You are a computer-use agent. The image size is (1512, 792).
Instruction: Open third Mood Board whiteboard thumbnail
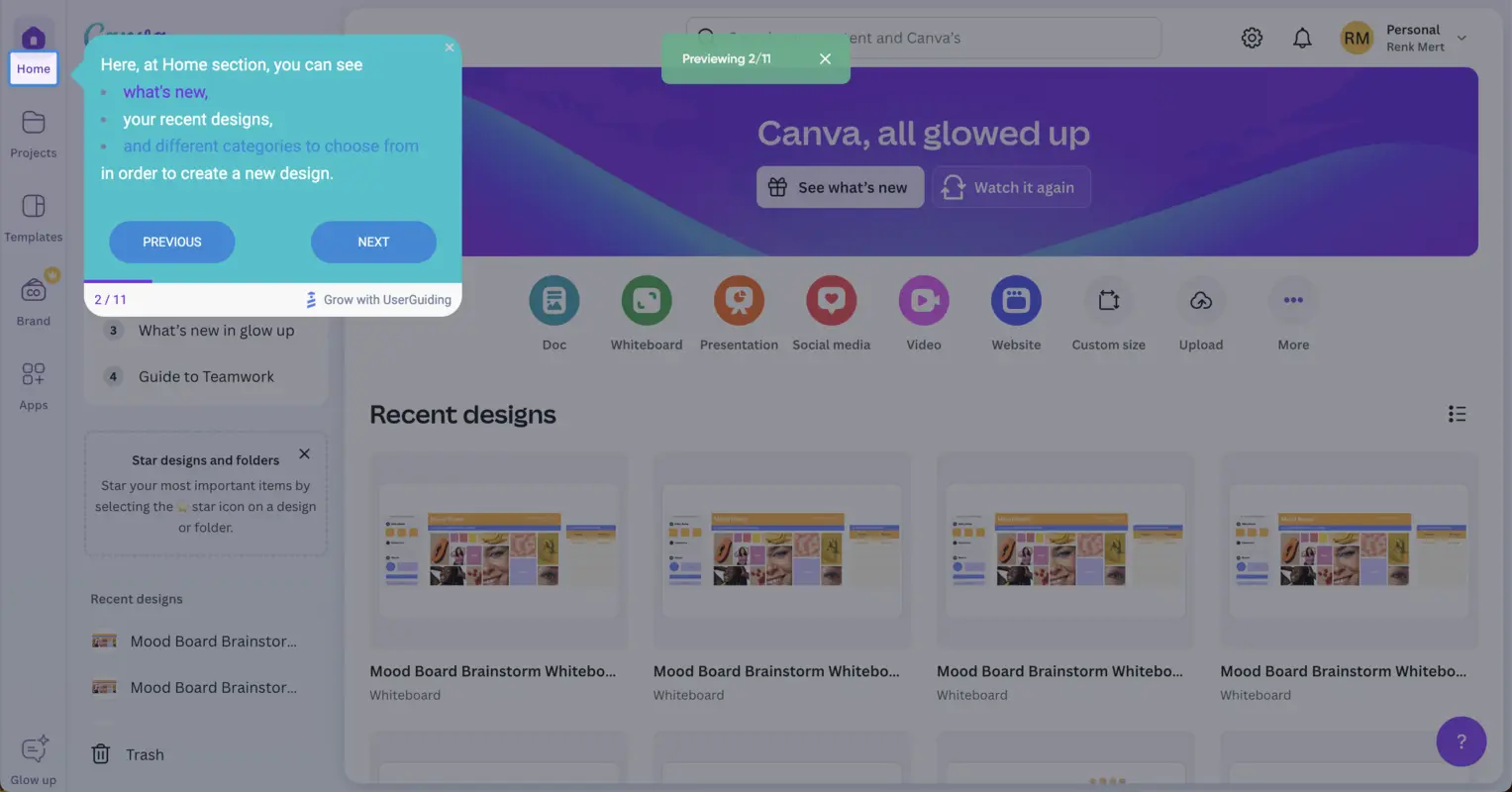click(1065, 550)
